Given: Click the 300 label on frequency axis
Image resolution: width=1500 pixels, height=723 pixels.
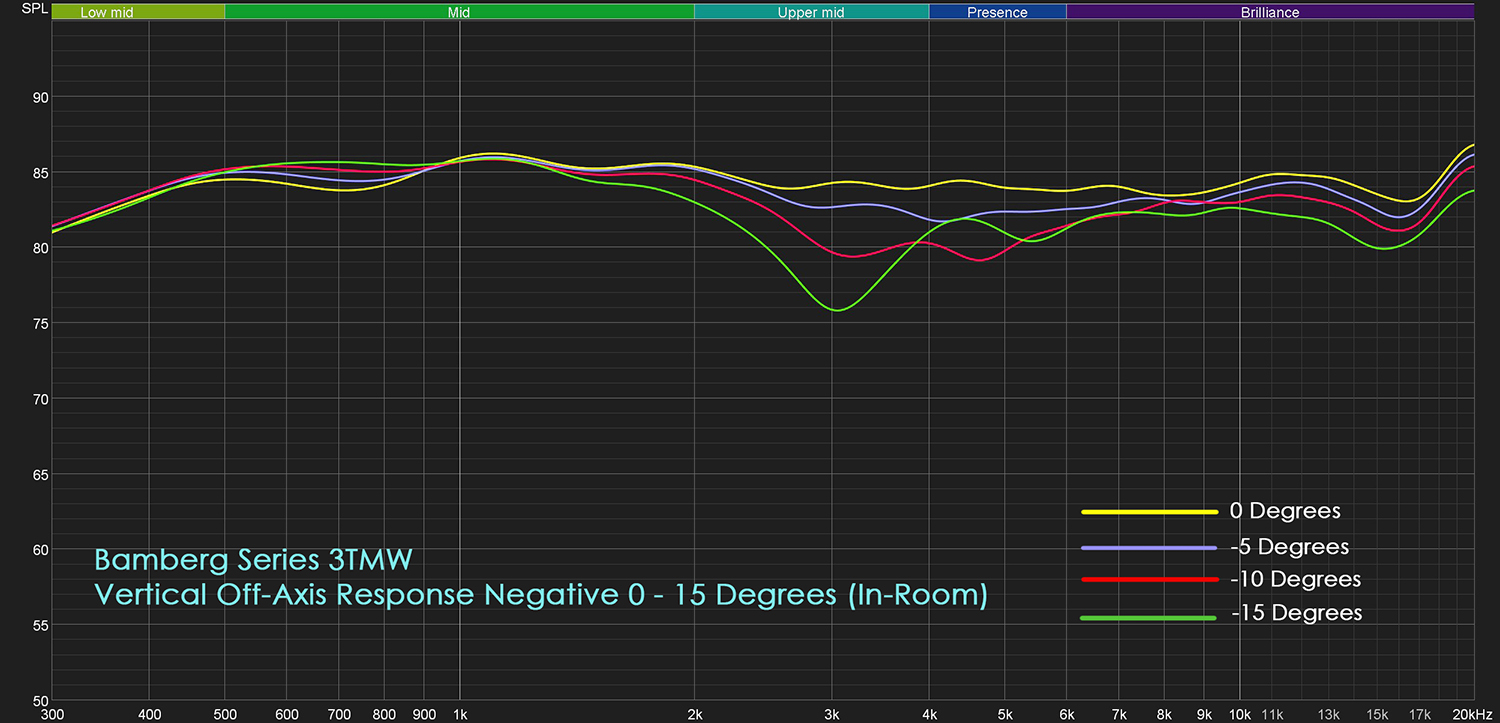Looking at the screenshot, I should [x=52, y=714].
